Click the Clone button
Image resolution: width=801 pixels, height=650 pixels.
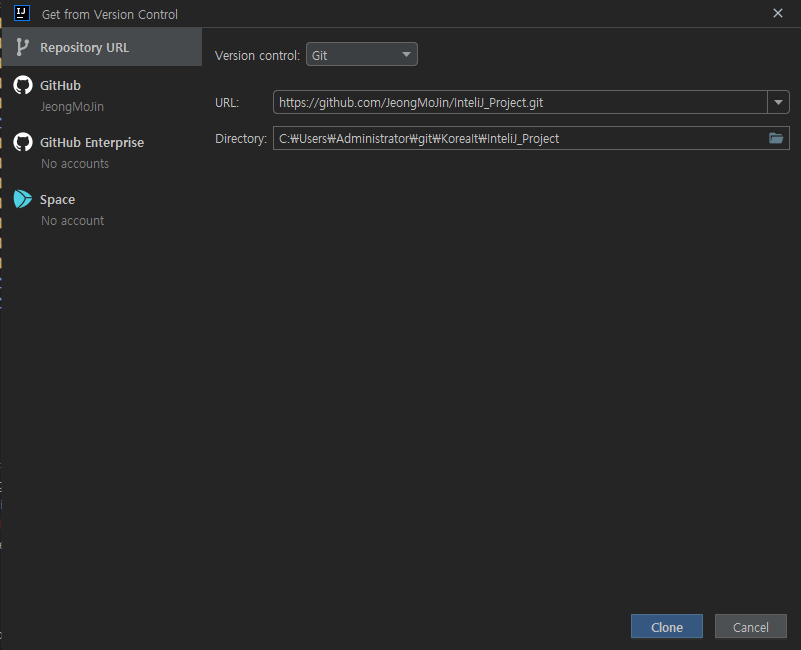pyautogui.click(x=667, y=626)
